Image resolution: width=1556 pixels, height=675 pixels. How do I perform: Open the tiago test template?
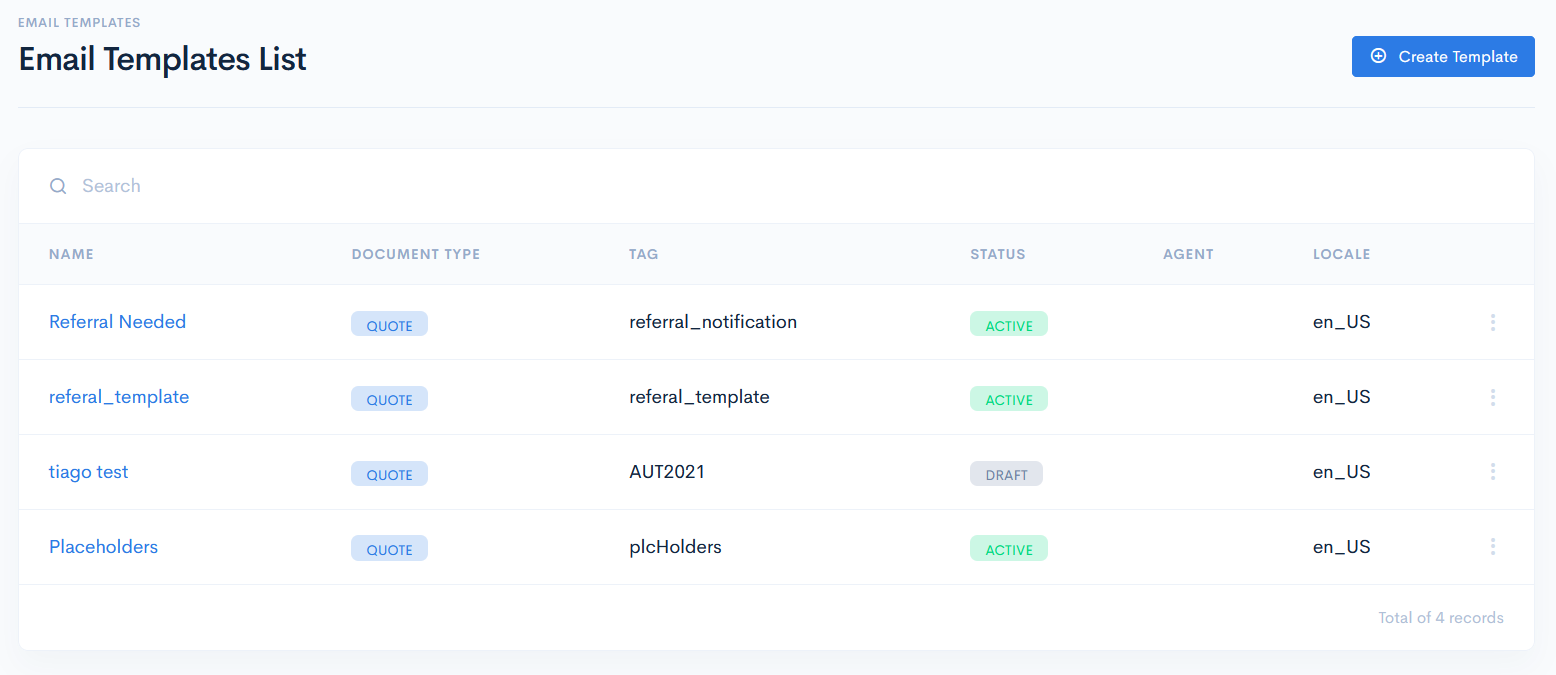pyautogui.click(x=88, y=471)
